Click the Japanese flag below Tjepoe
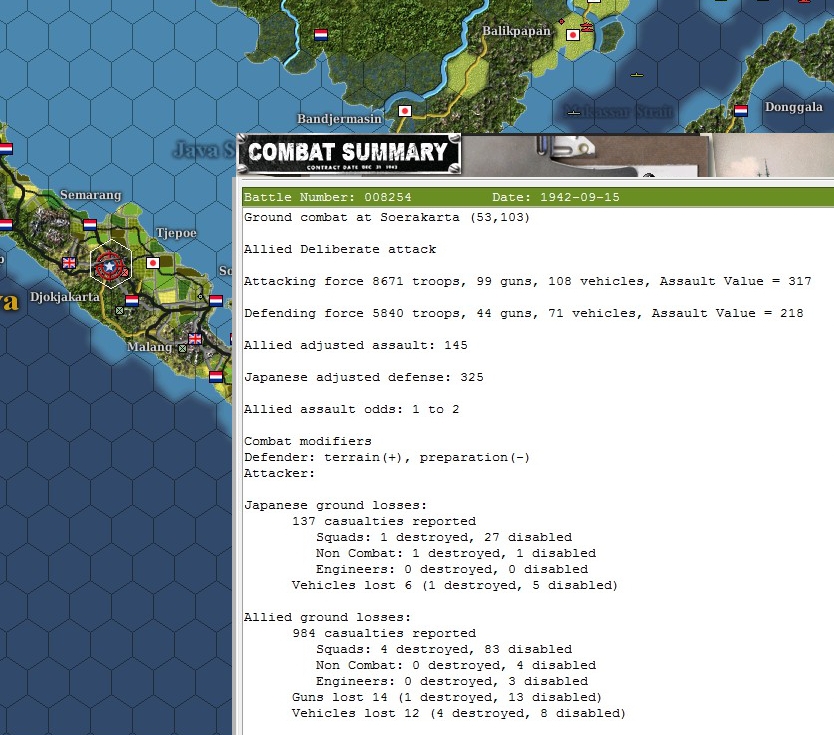The height and width of the screenshot is (735, 834). [153, 263]
